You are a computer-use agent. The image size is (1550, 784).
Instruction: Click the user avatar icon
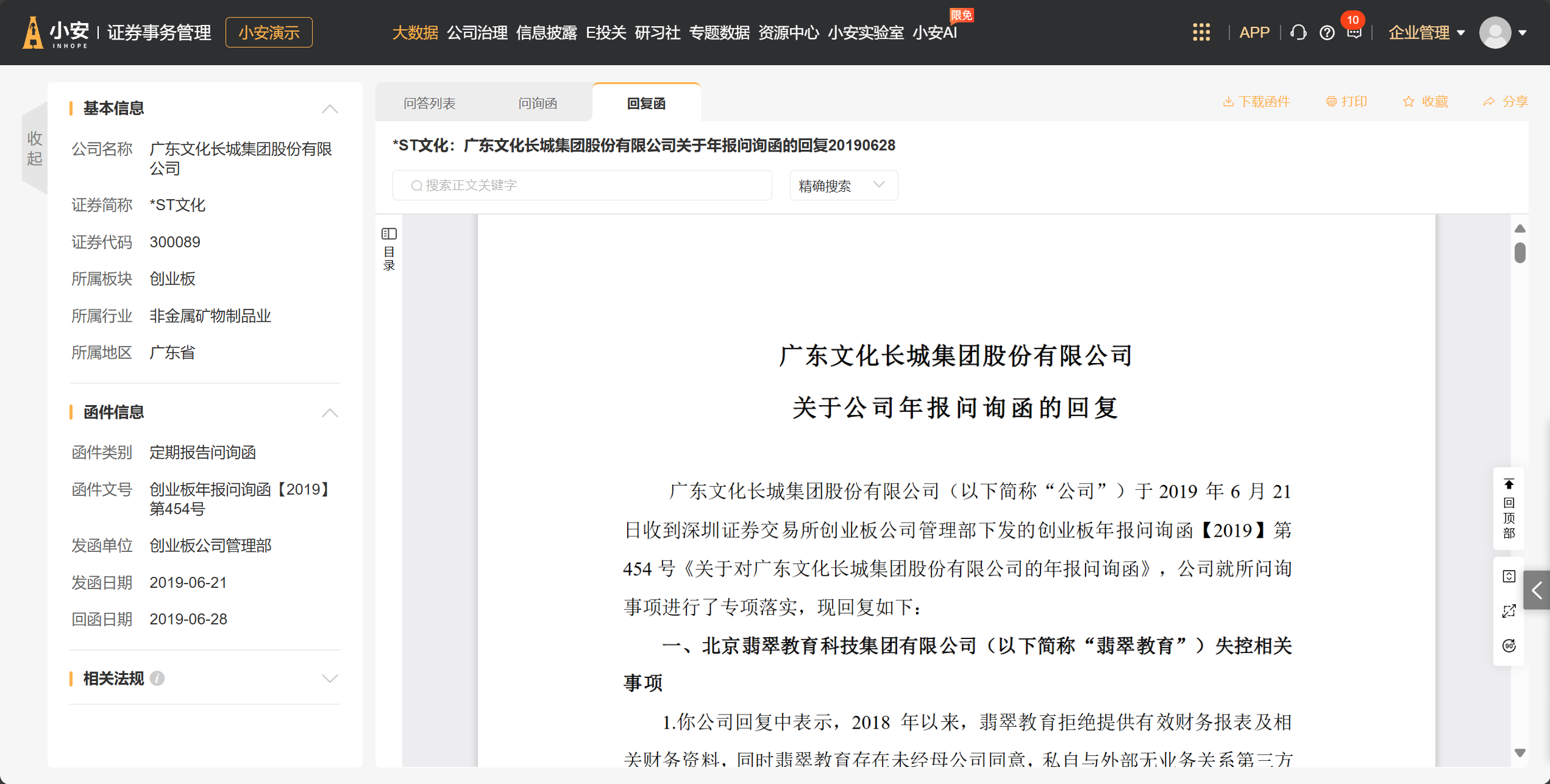[1495, 33]
